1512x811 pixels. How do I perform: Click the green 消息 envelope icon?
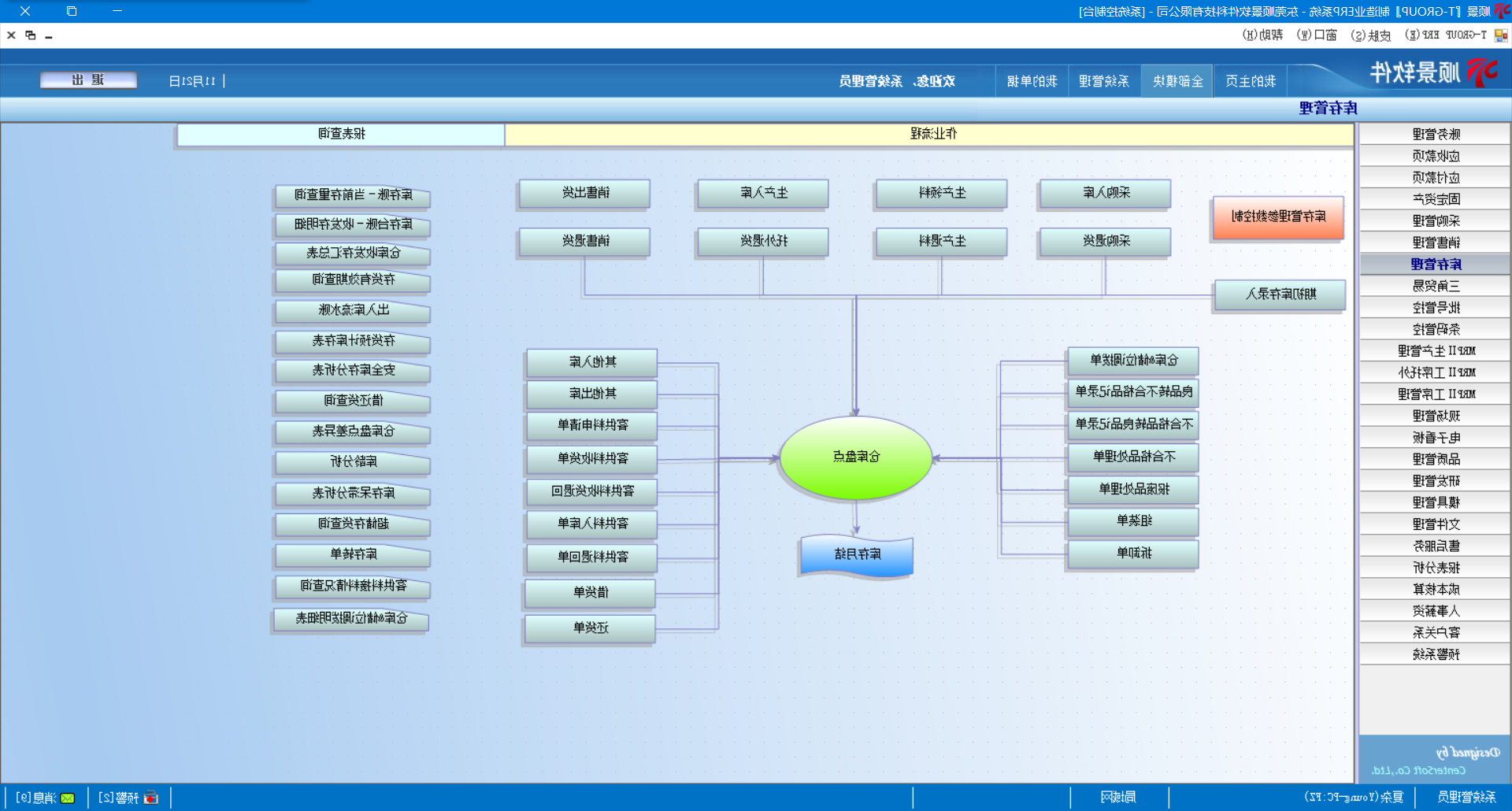pyautogui.click(x=68, y=798)
